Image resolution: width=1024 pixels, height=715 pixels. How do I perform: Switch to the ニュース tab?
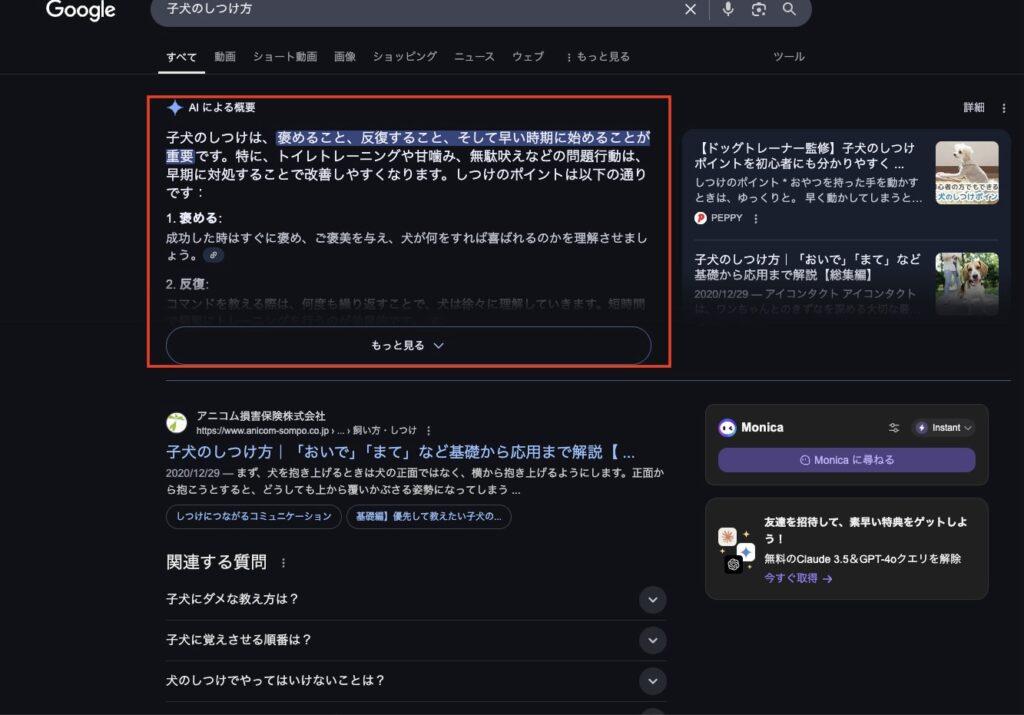click(474, 57)
